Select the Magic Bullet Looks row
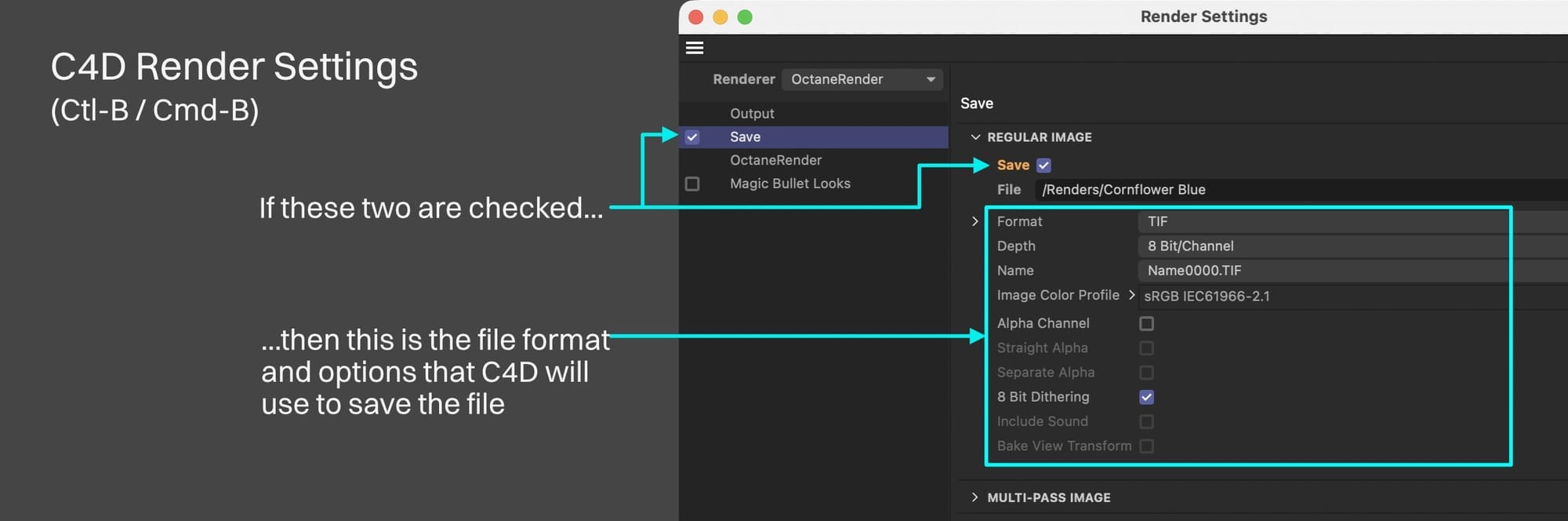The width and height of the screenshot is (1568, 521). 813,184
